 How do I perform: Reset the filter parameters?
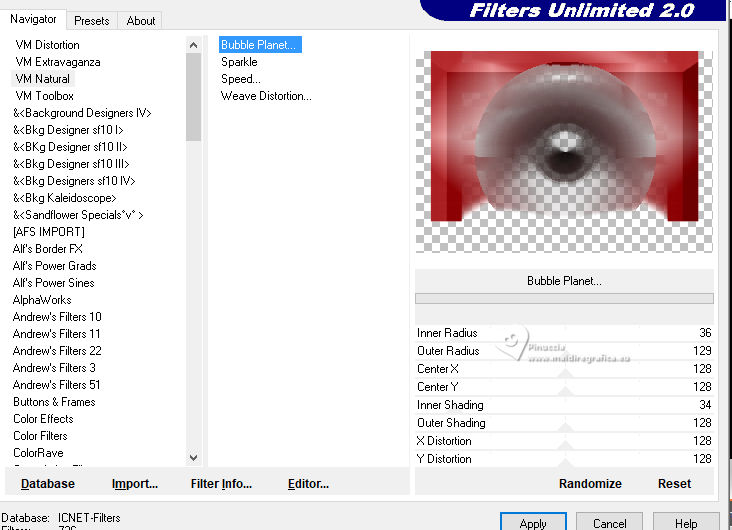tap(674, 484)
